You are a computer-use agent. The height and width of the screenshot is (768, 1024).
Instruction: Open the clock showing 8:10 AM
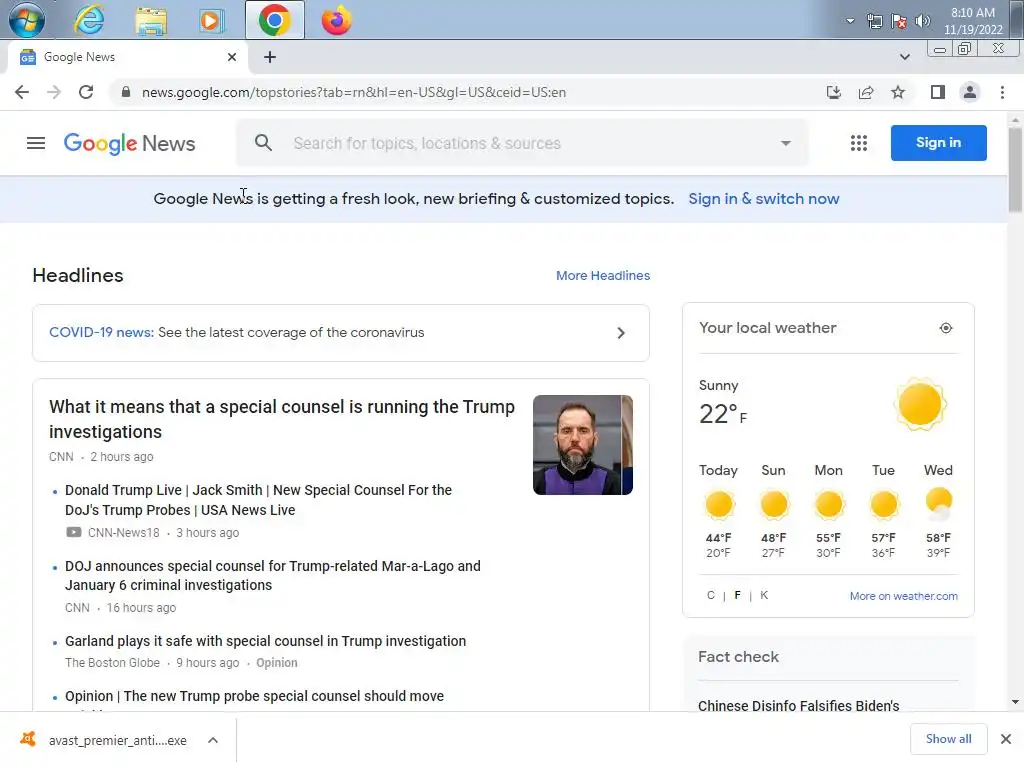click(972, 21)
